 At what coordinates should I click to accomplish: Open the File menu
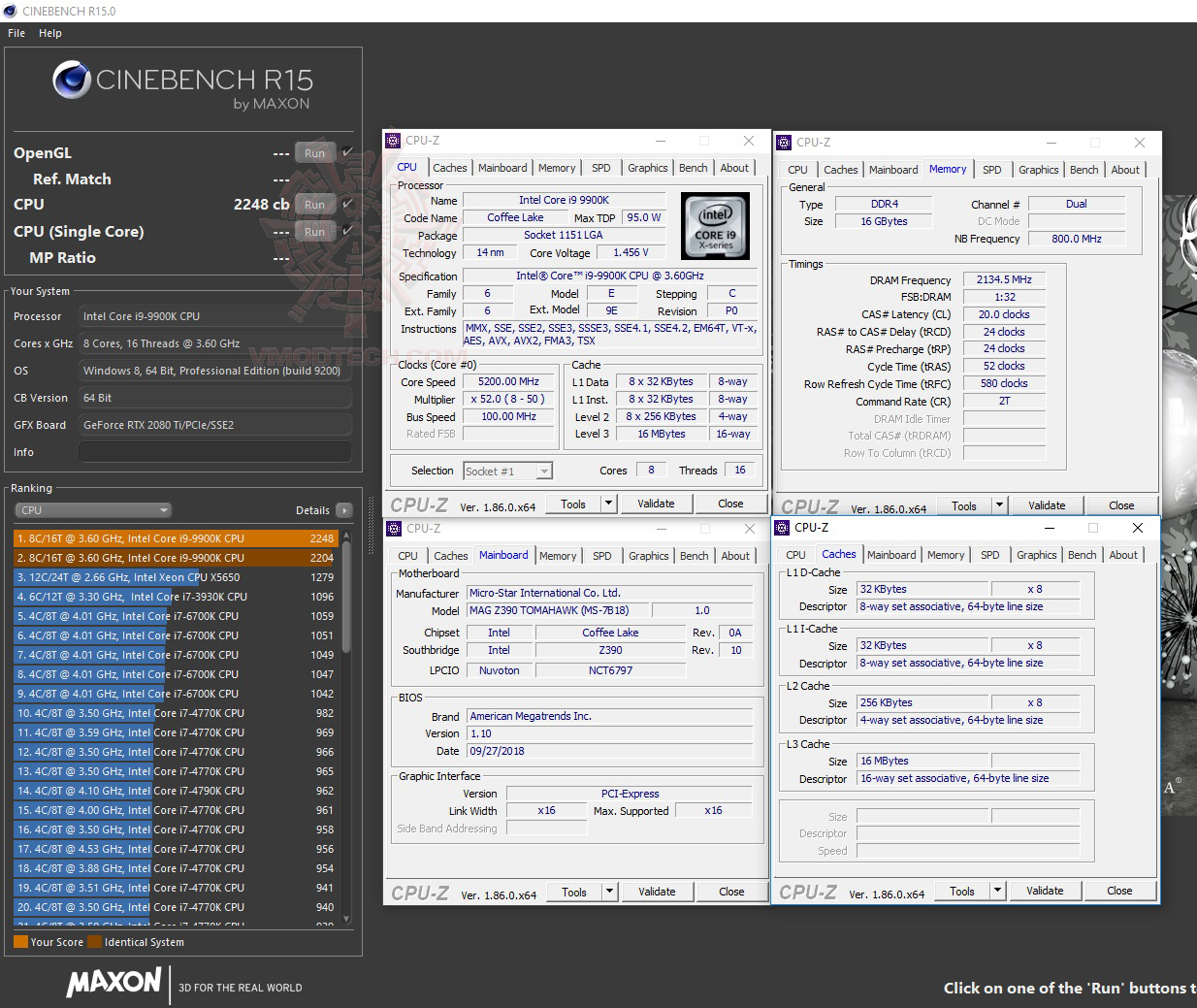click(16, 32)
